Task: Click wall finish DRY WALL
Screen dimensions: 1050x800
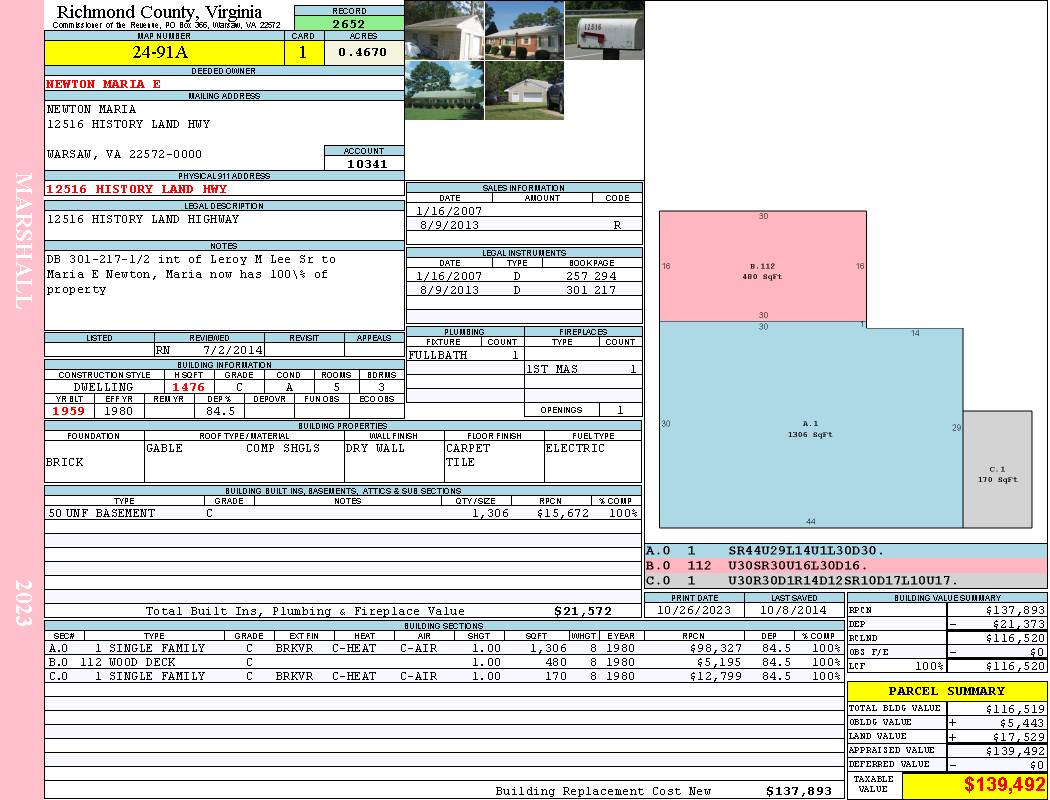Action: tap(375, 448)
